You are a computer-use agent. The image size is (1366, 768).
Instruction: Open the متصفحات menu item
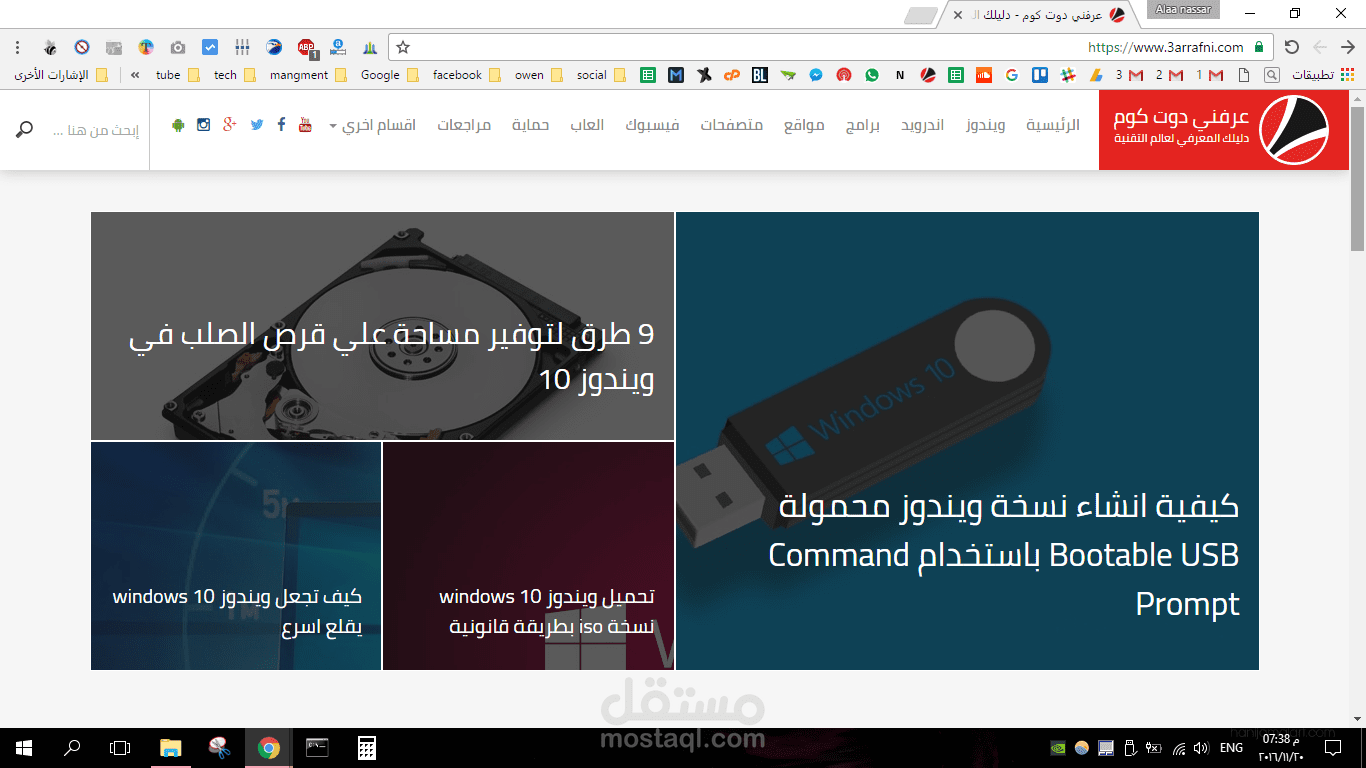(731, 125)
